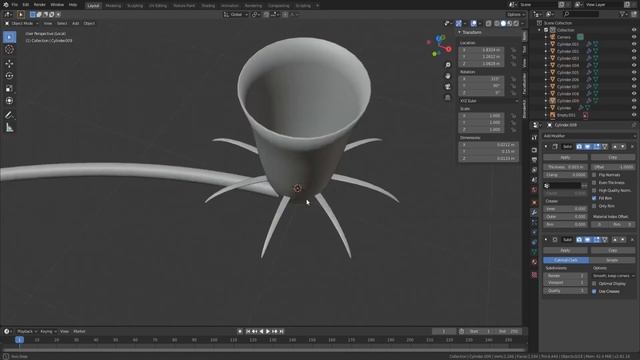Enable the Even Thickness checkbox
Viewport: 640px width, 360px height.
594,182
